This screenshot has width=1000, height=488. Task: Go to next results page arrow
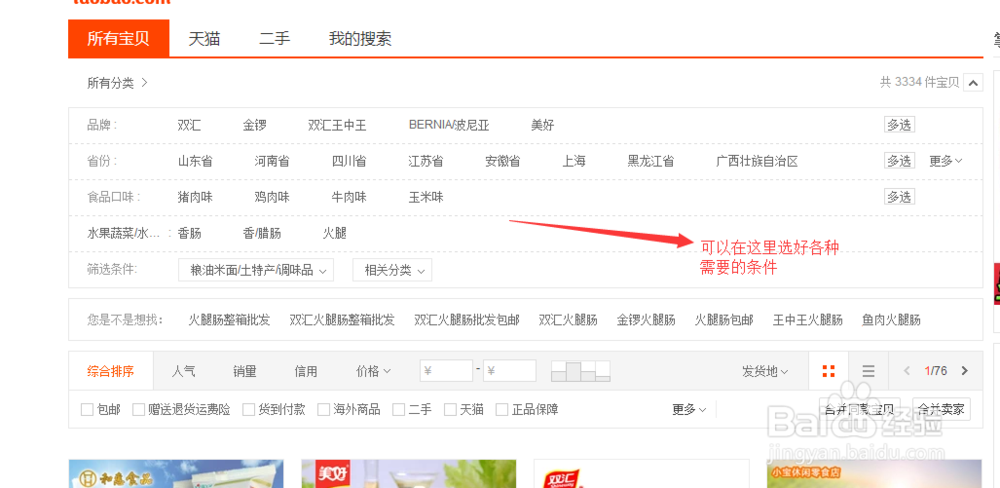pos(964,371)
